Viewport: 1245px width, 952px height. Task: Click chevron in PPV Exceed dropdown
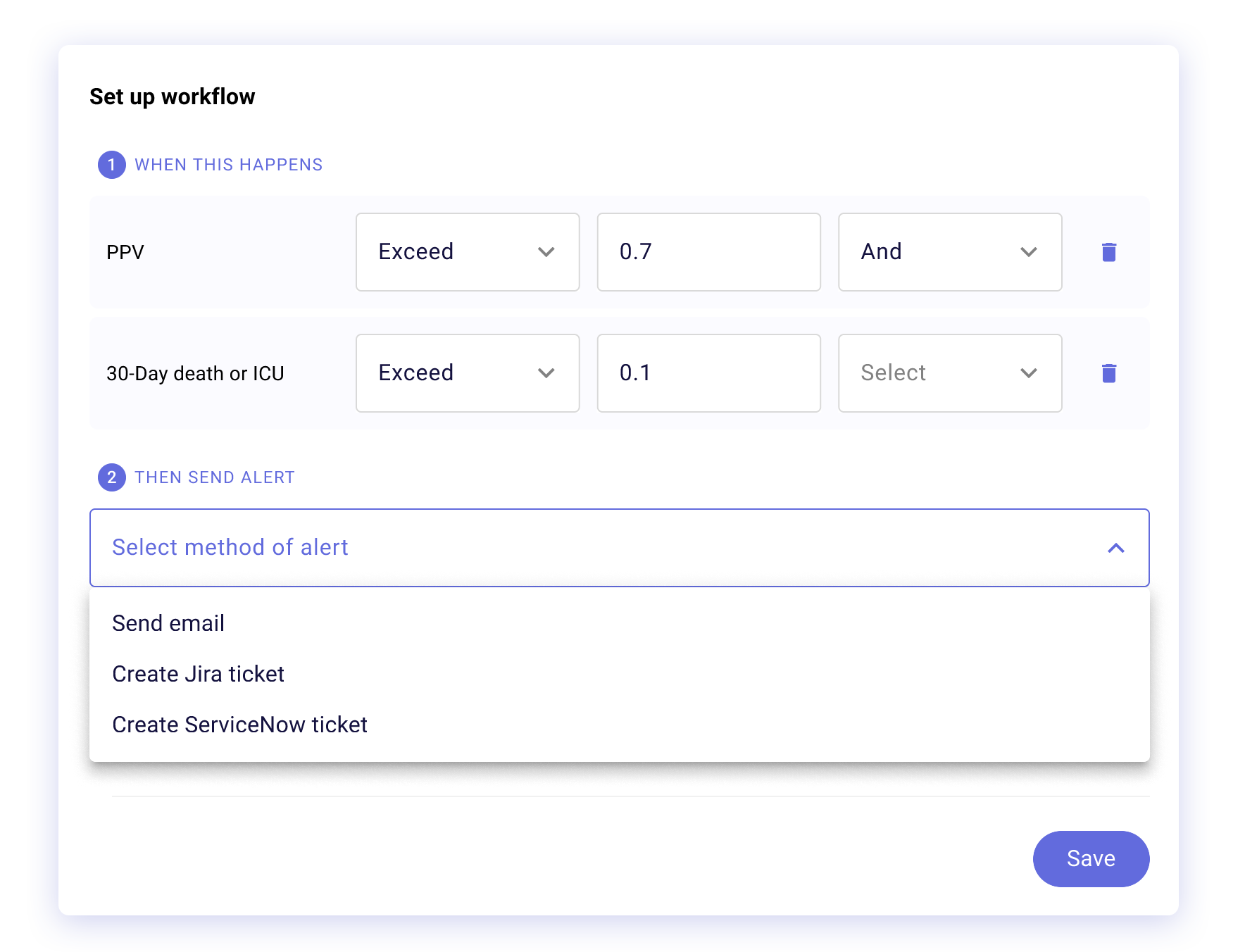pyautogui.click(x=546, y=252)
